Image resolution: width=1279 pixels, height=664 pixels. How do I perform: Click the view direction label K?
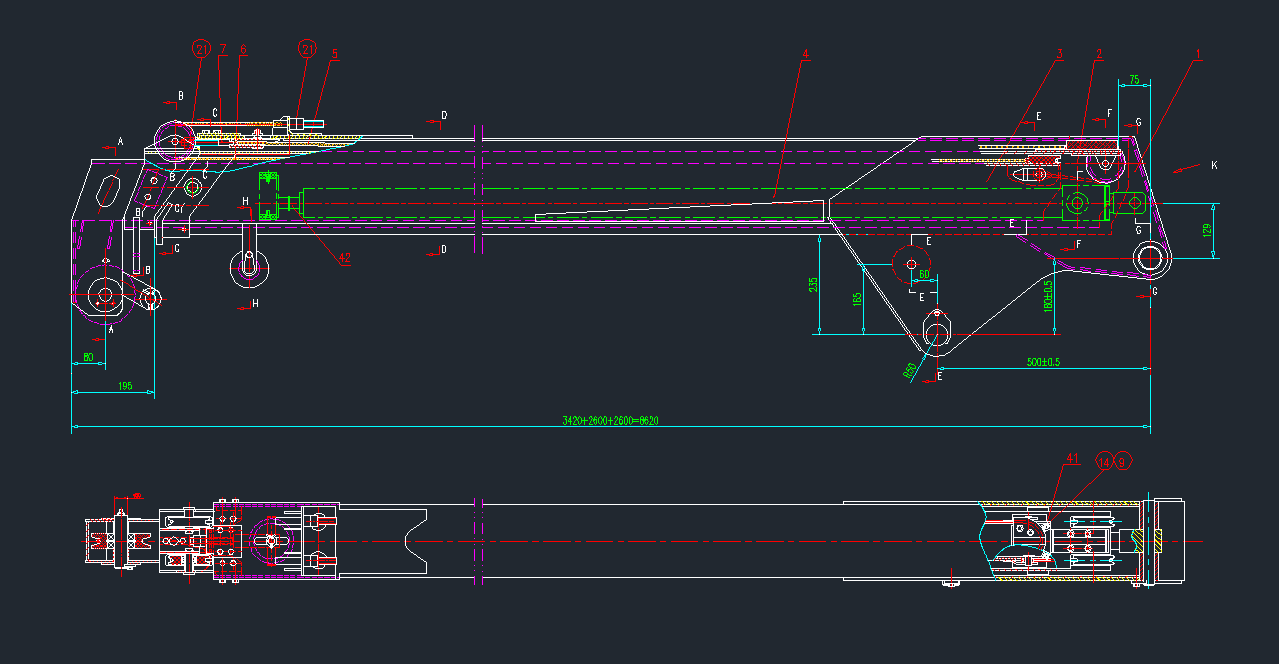[1214, 164]
